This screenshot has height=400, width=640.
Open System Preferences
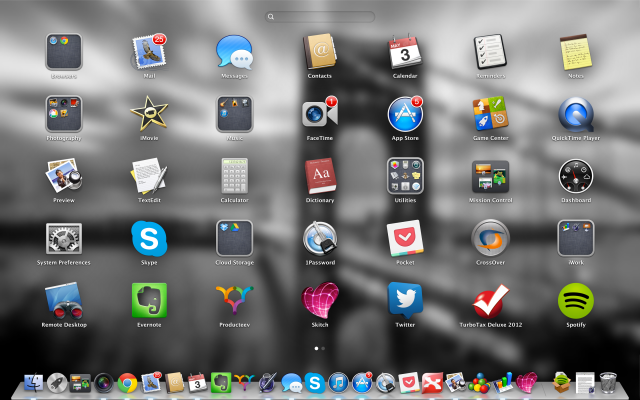(x=64, y=238)
